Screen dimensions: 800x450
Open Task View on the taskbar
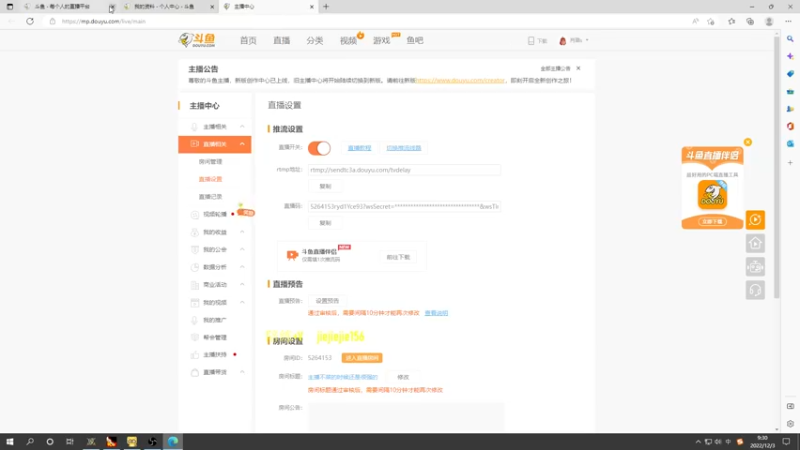click(x=70, y=442)
